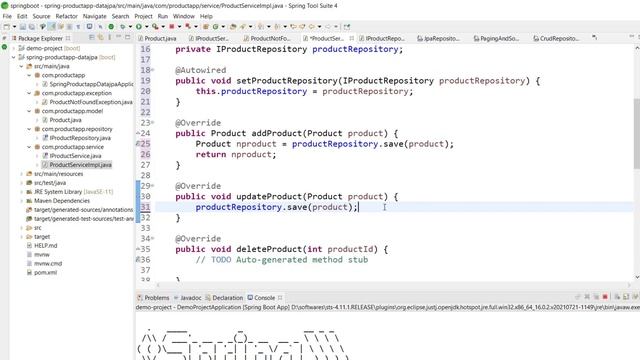Show hidden editor tabs overflow list
Image resolution: width=640 pixels, height=360 pixels.
click(595, 38)
